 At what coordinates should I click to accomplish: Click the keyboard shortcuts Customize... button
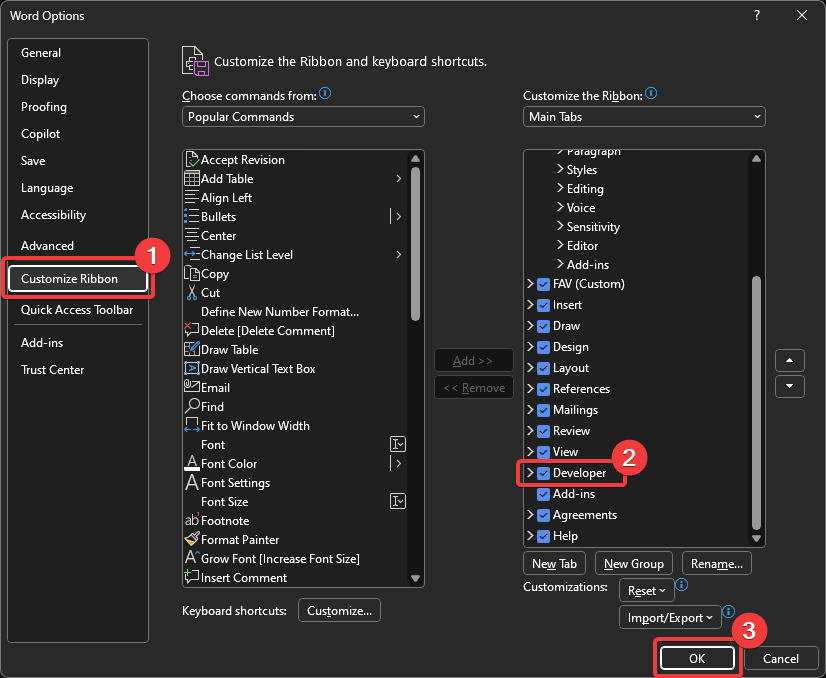click(339, 611)
